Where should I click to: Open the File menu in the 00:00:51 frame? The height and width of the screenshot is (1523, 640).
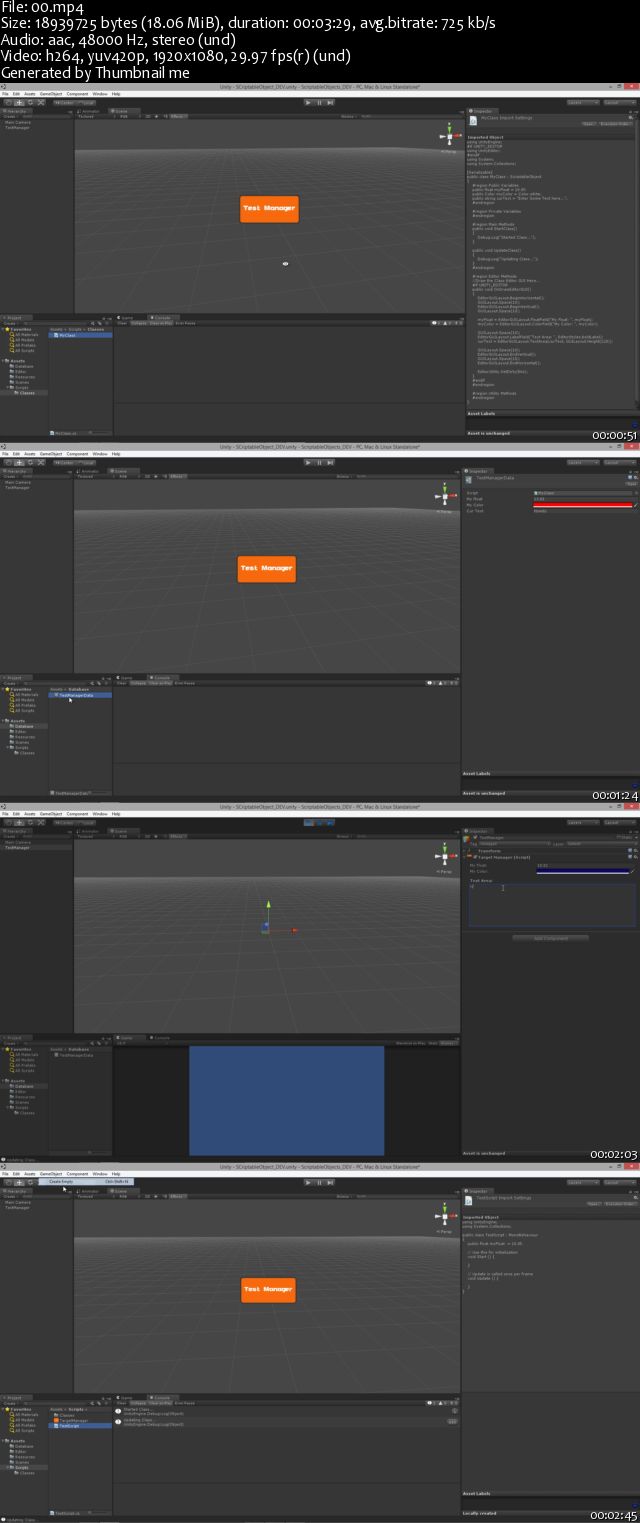tap(5, 94)
